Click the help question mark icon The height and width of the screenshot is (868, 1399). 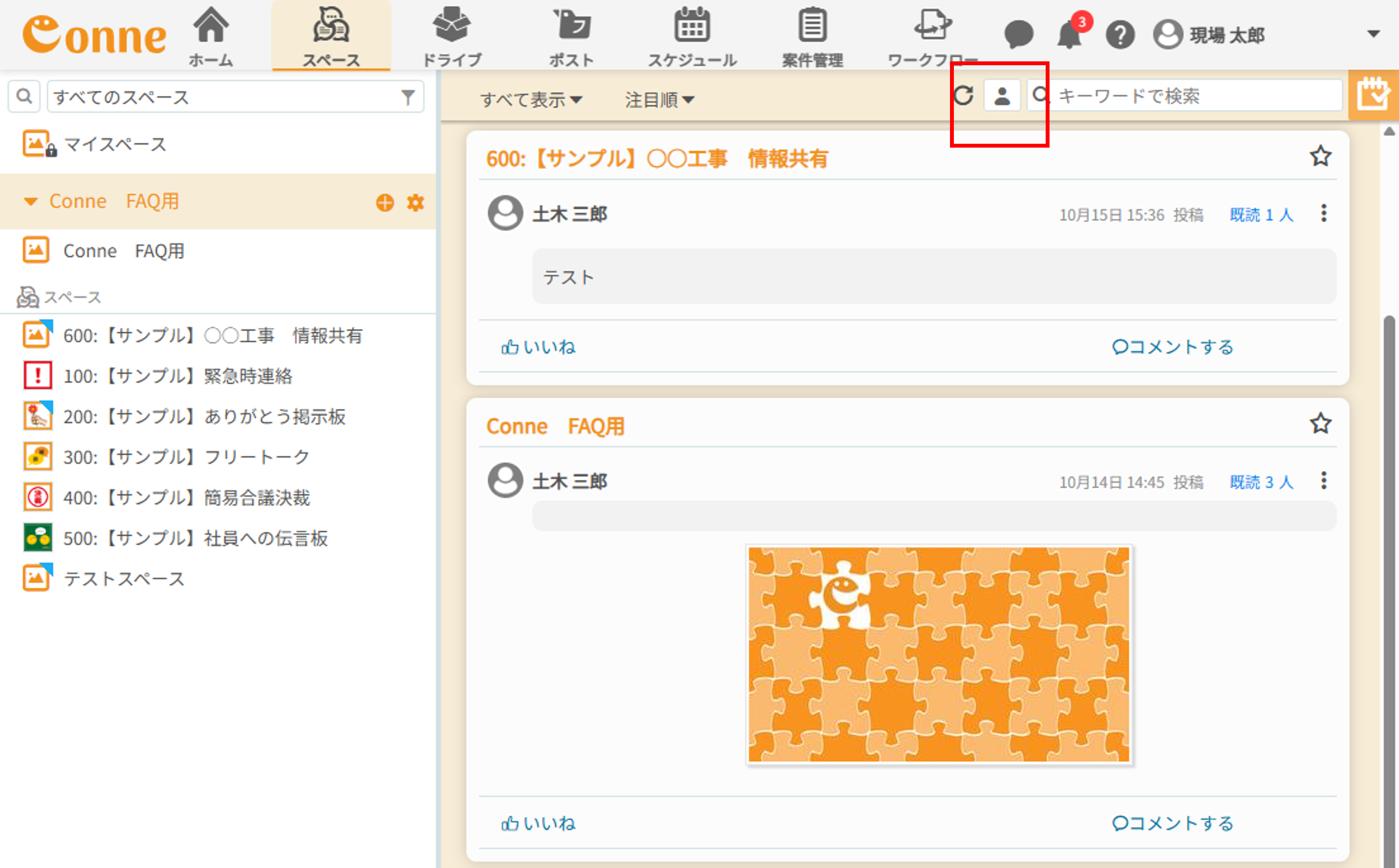pos(1120,35)
